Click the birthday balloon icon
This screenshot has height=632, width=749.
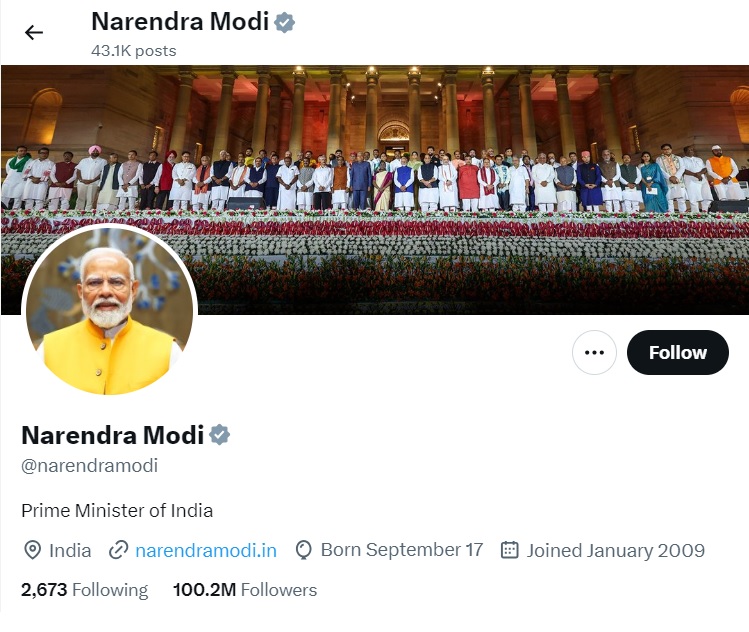coord(304,550)
